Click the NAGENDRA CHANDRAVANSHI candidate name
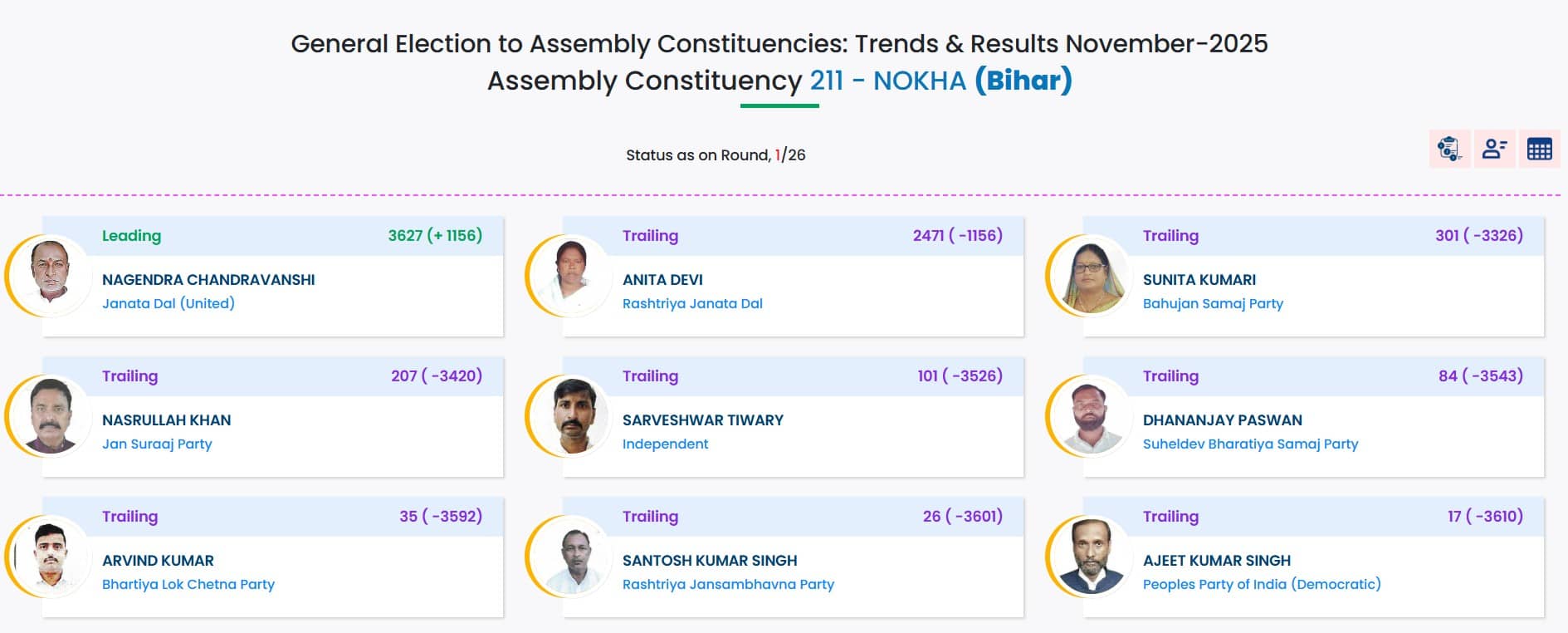This screenshot has height=633, width=1568. (208, 280)
